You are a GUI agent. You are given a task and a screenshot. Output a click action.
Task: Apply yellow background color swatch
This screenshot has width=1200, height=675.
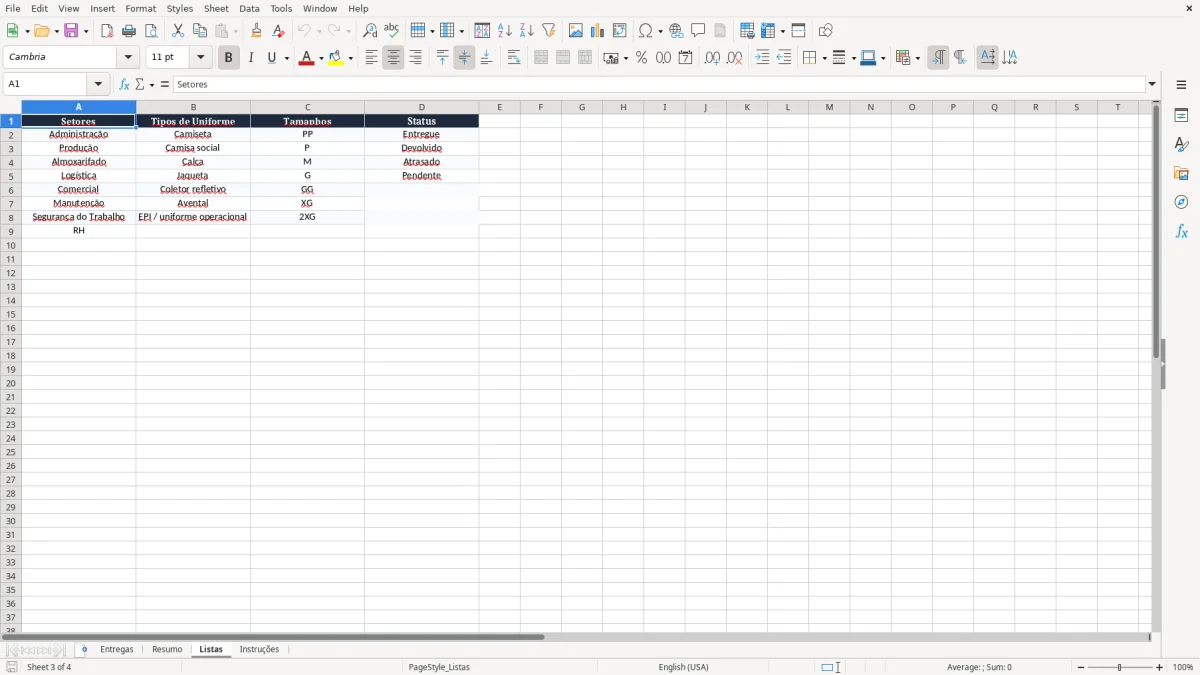[335, 58]
